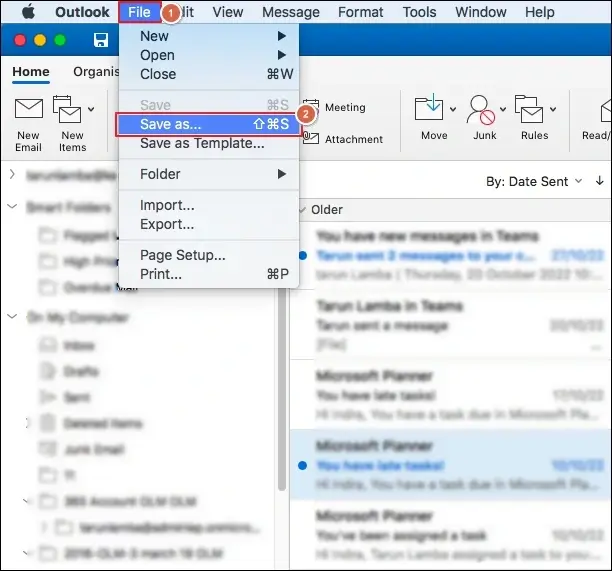This screenshot has width=612, height=571.
Task: Open the Apple menu
Action: [28, 12]
